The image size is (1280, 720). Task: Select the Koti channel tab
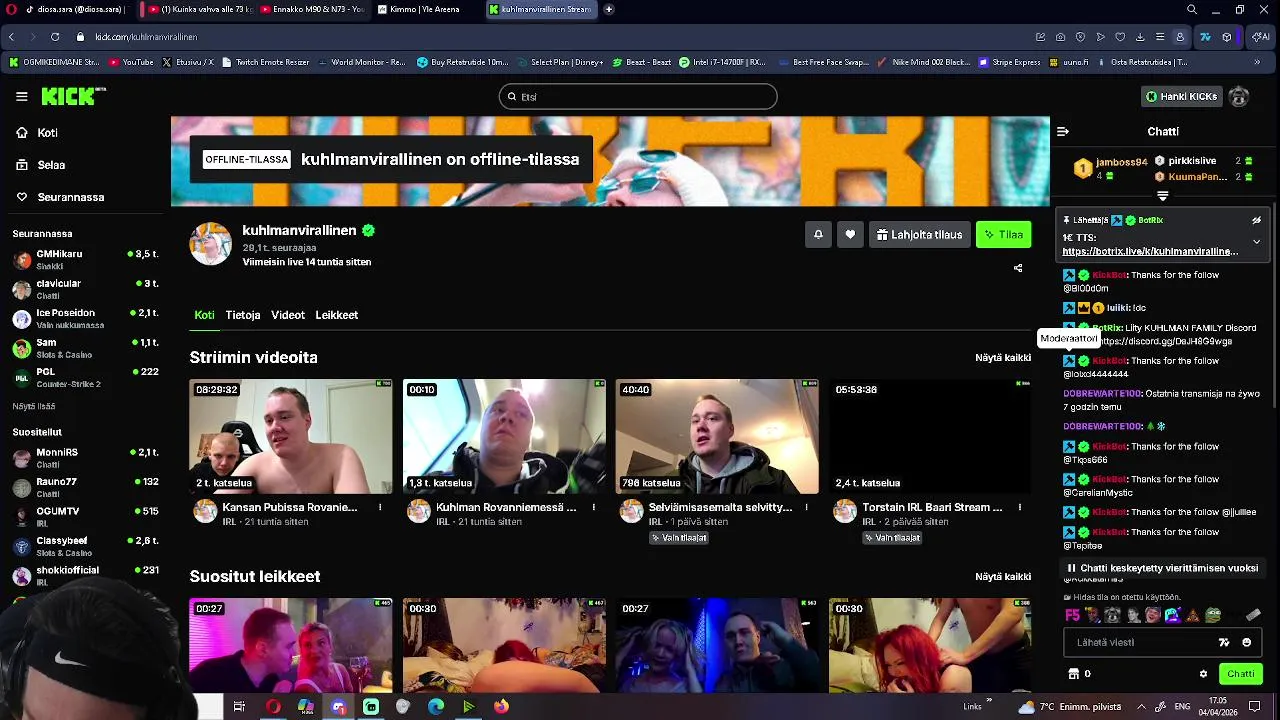(x=204, y=315)
